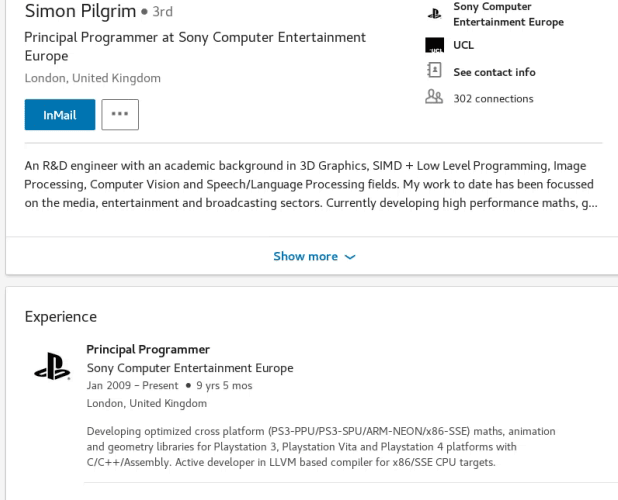Screen dimensions: 618x500
Task: Send an InMail to Simon Pilgrim
Action: pos(60,115)
